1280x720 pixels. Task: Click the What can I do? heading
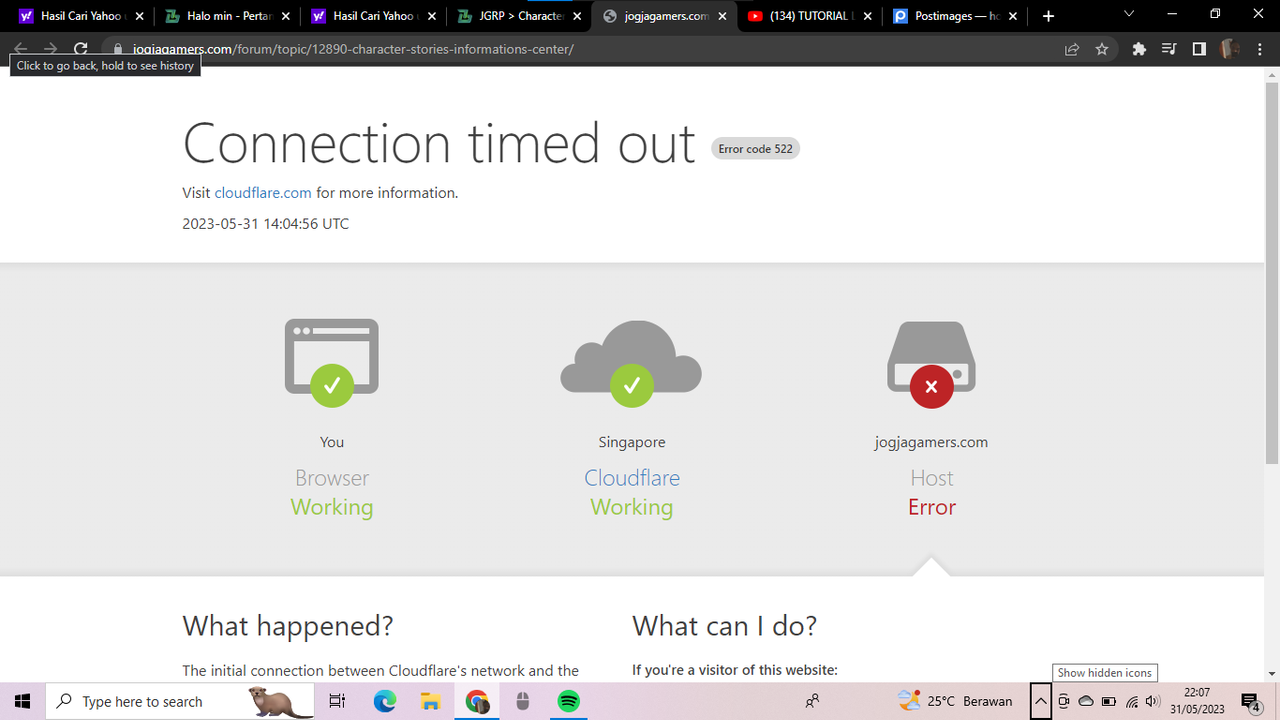725,626
